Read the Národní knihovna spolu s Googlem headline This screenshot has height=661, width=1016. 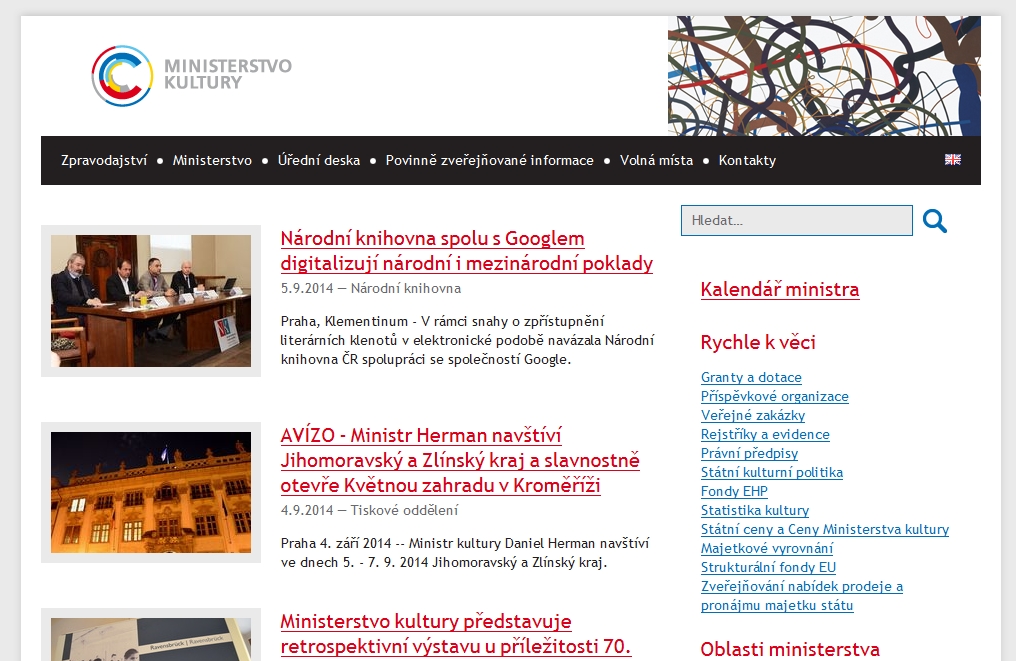coord(466,251)
